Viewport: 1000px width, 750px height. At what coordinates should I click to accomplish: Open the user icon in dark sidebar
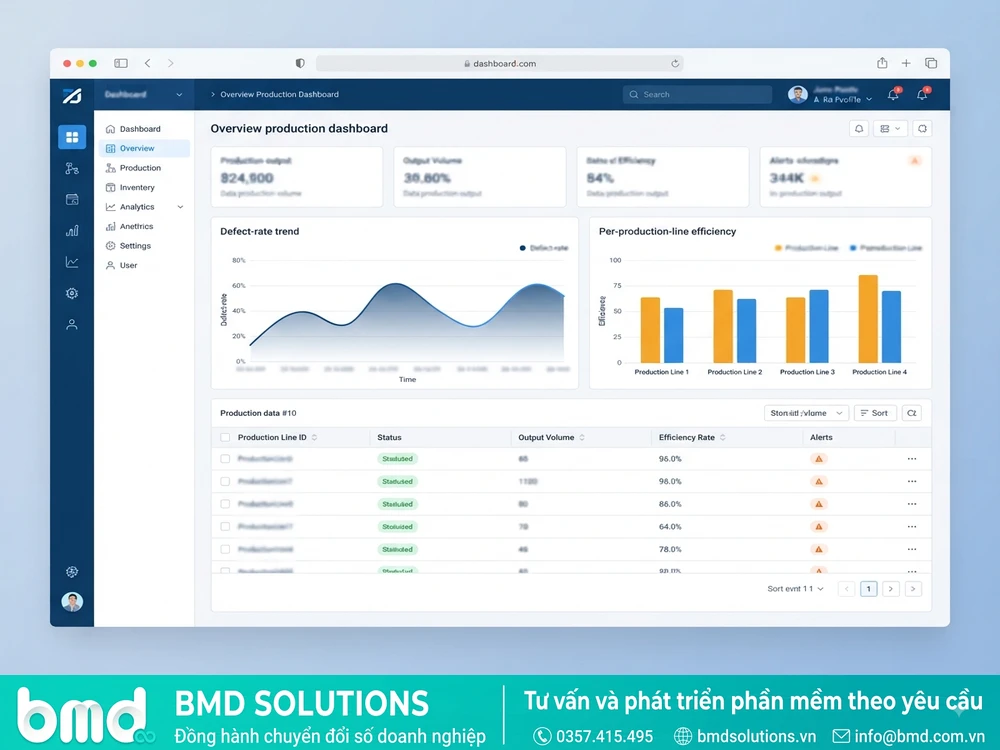pos(72,325)
